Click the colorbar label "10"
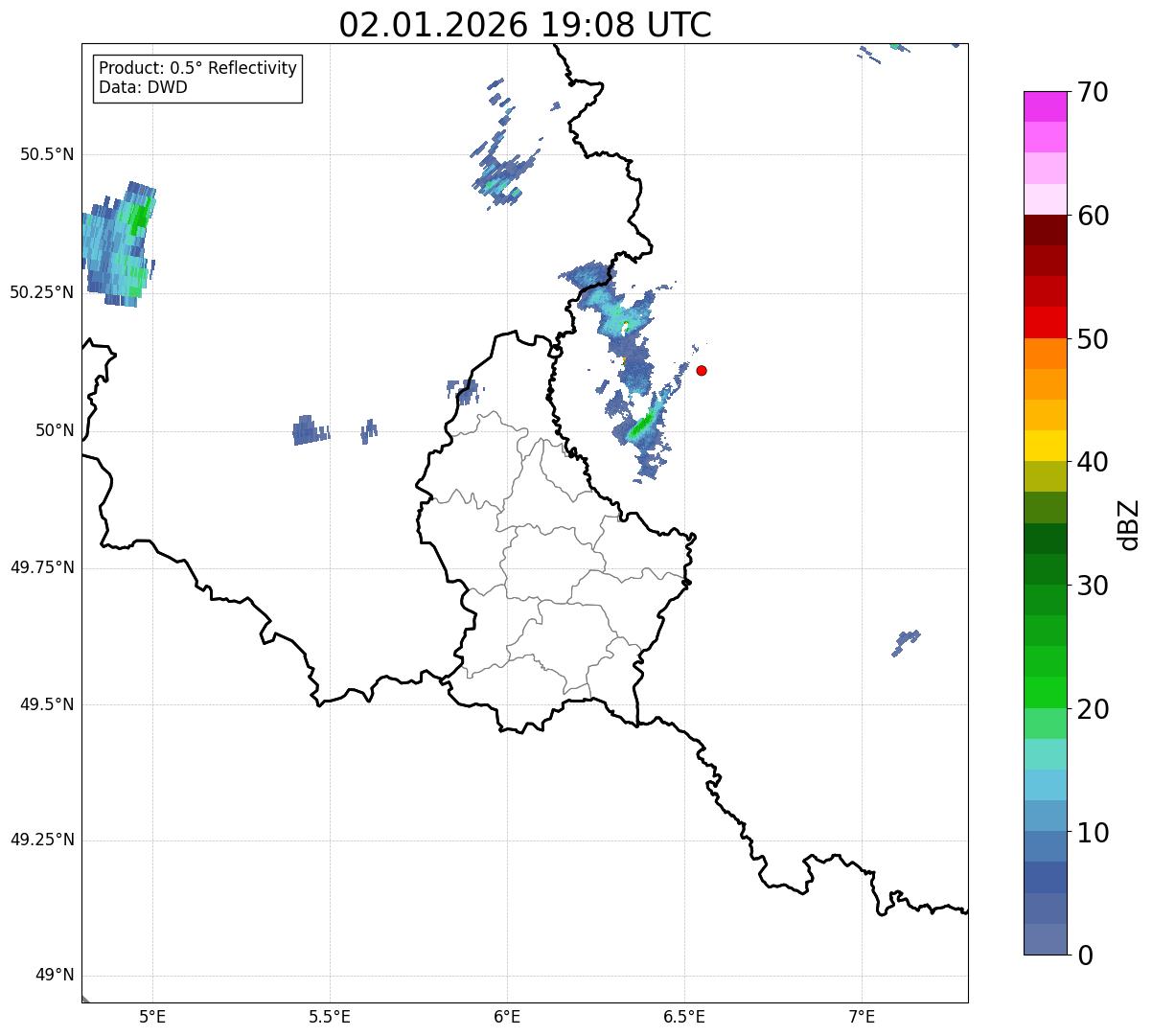 click(x=1093, y=833)
